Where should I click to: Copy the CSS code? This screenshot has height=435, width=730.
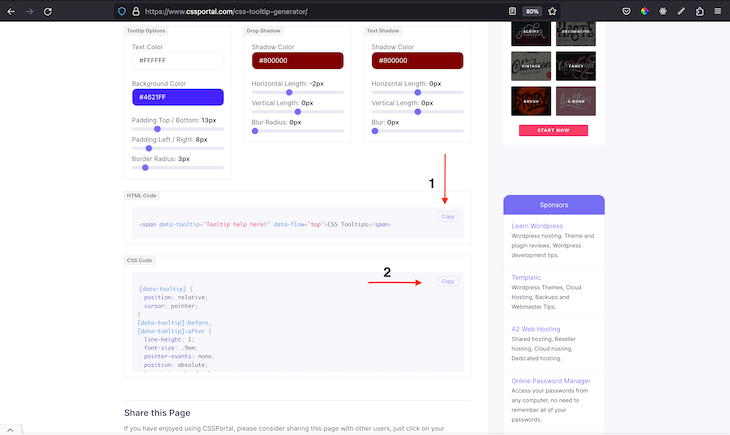click(x=447, y=281)
